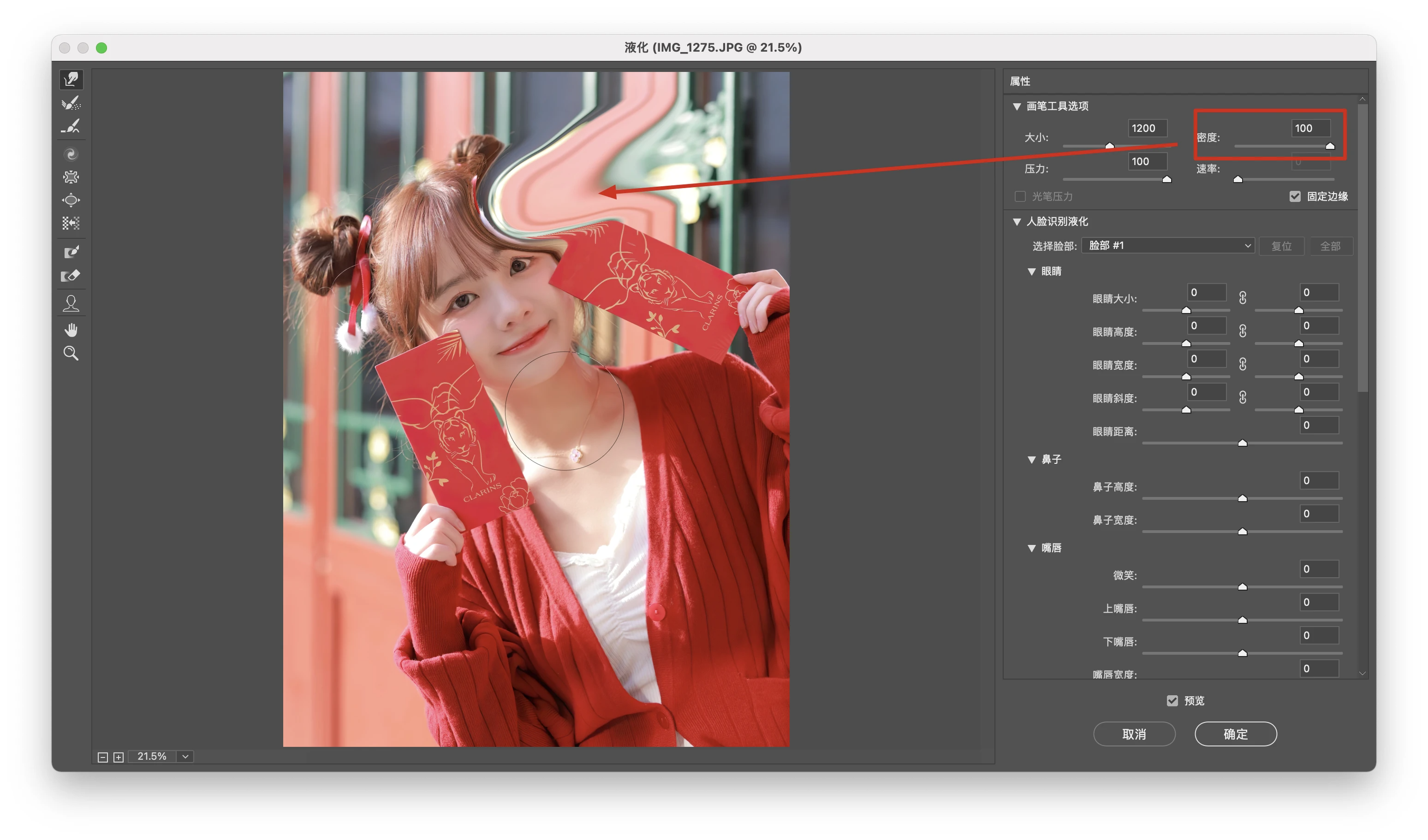Collapse the 眼睛 section

1031,272
